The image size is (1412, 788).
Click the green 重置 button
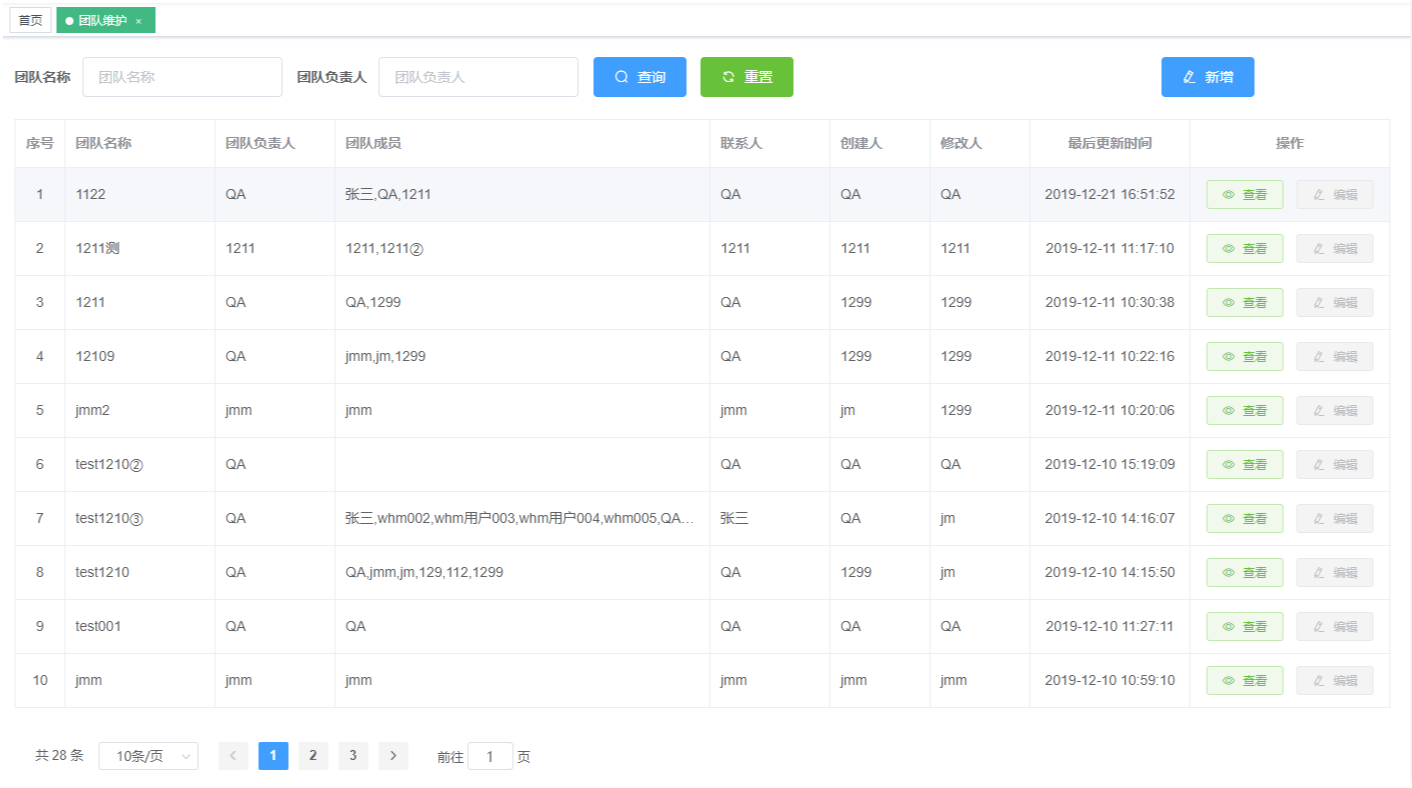[x=747, y=77]
